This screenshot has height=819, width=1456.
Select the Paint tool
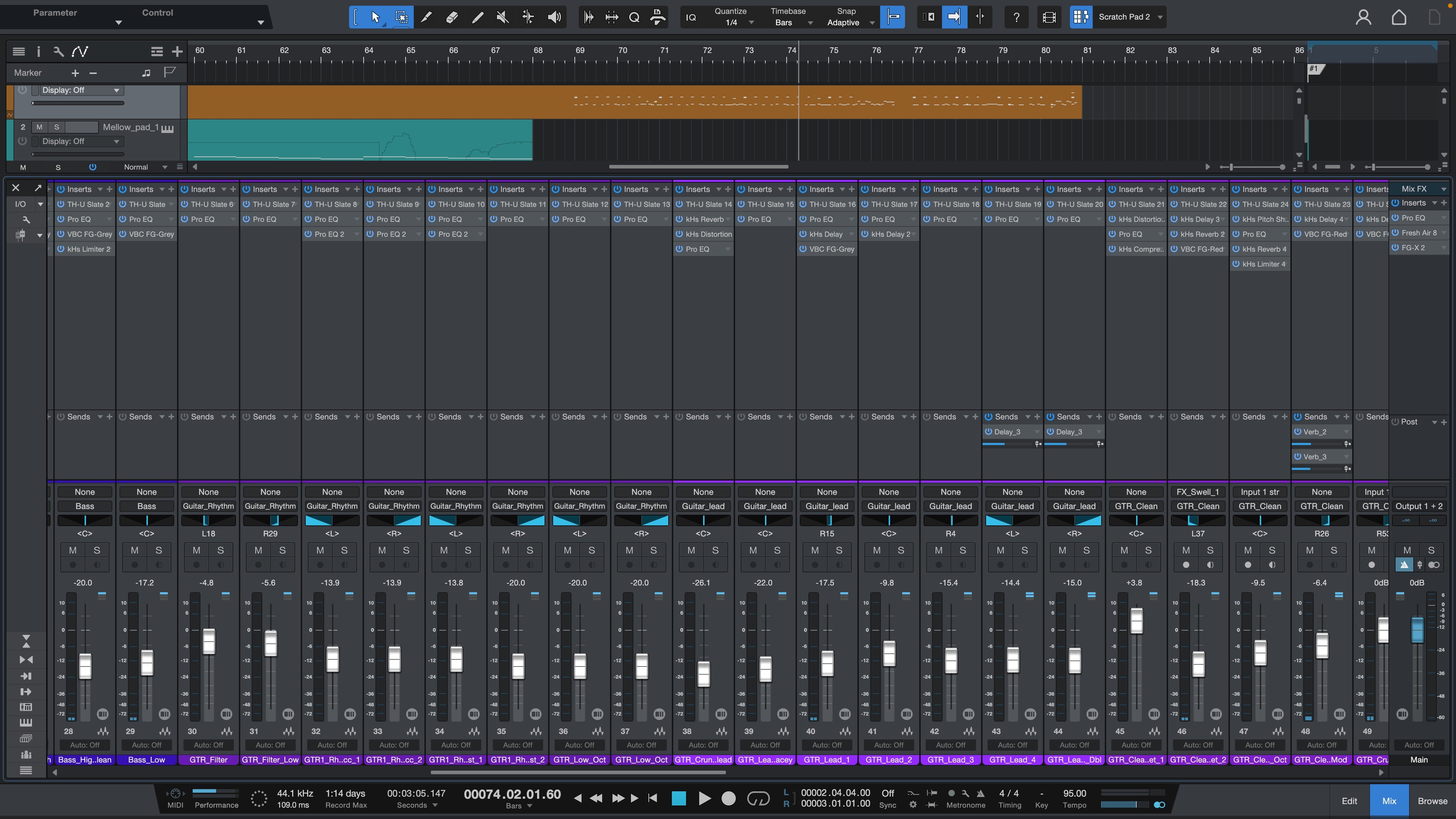(477, 17)
